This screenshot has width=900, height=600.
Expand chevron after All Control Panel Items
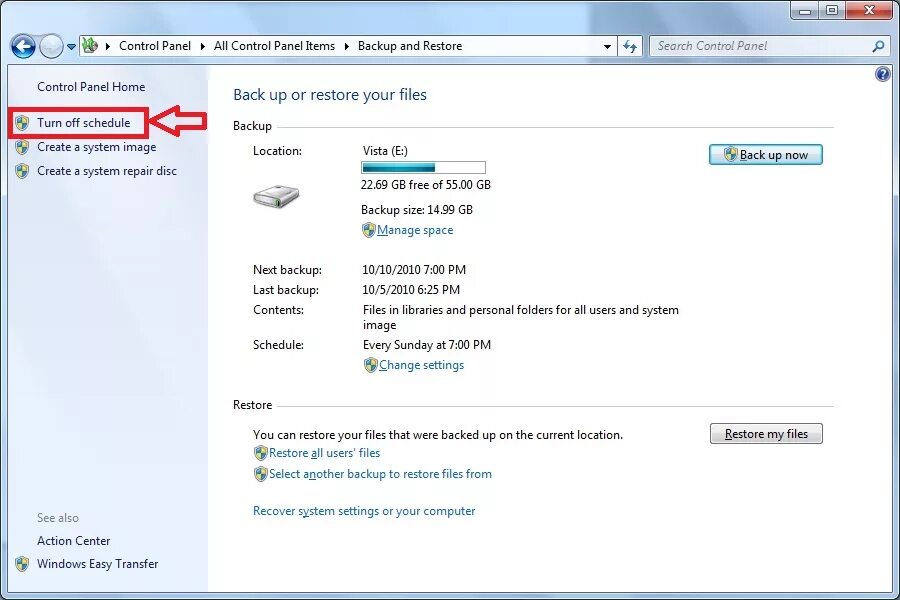pyautogui.click(x=347, y=47)
